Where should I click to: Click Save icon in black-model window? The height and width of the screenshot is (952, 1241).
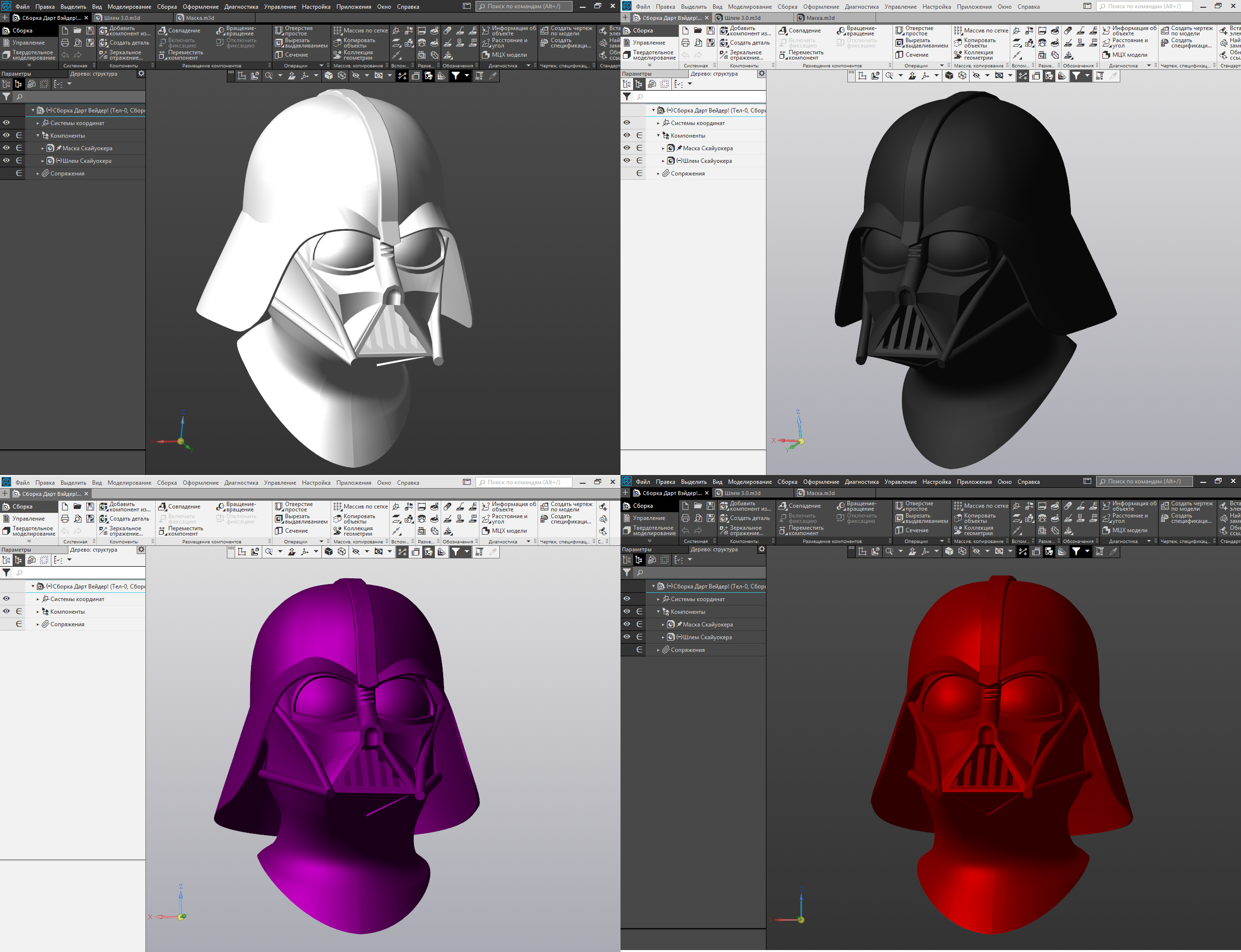point(710,31)
